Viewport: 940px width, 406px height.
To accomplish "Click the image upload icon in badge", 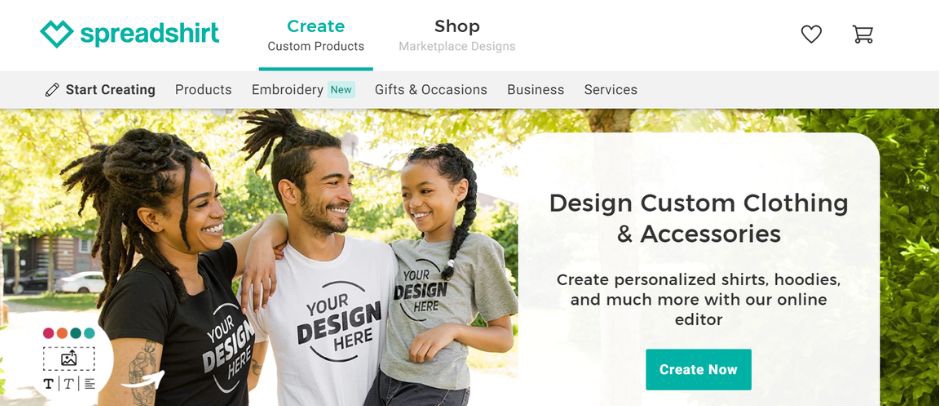I will click(69, 359).
